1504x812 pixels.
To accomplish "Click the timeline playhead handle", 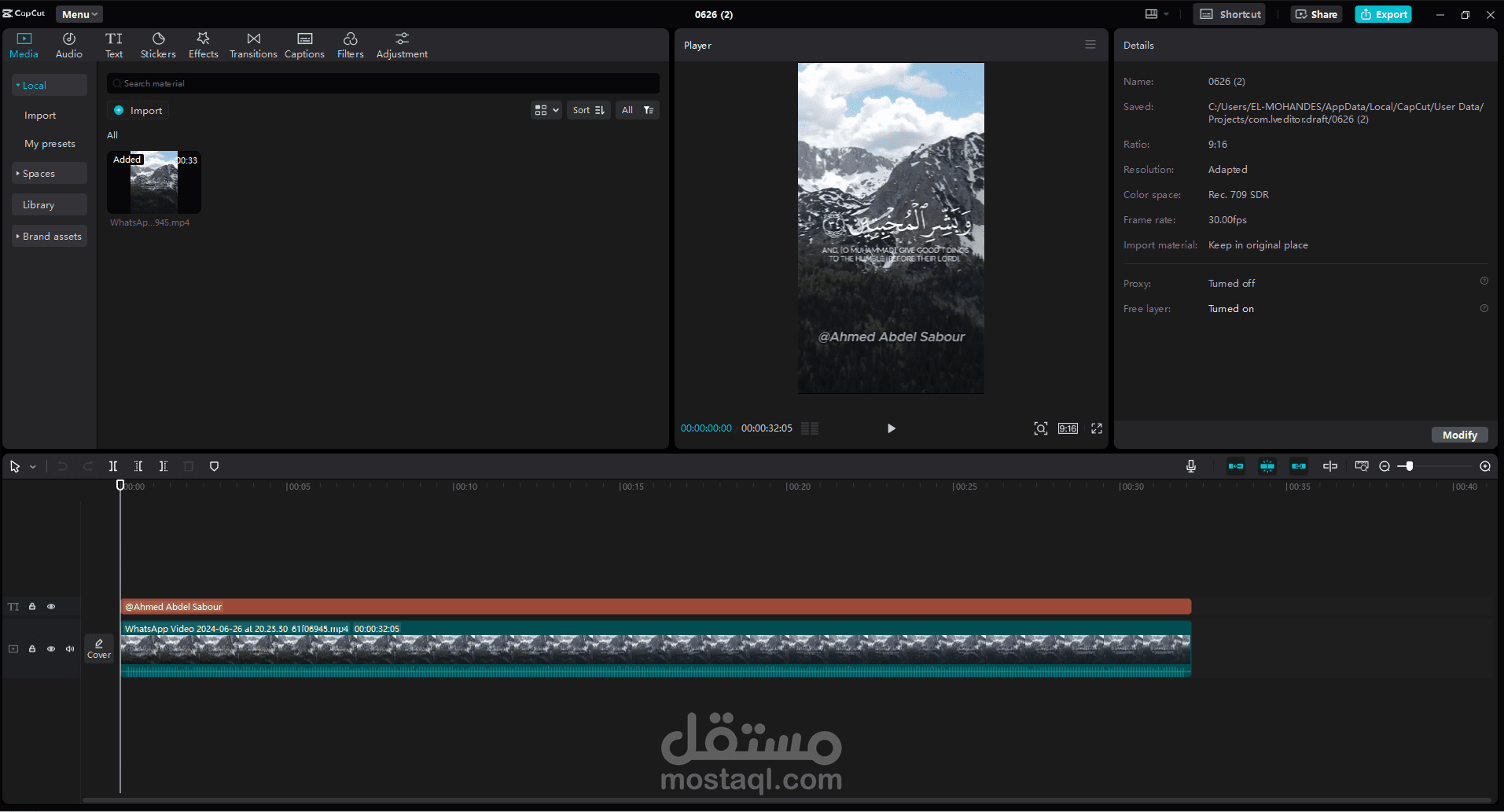I will point(120,485).
